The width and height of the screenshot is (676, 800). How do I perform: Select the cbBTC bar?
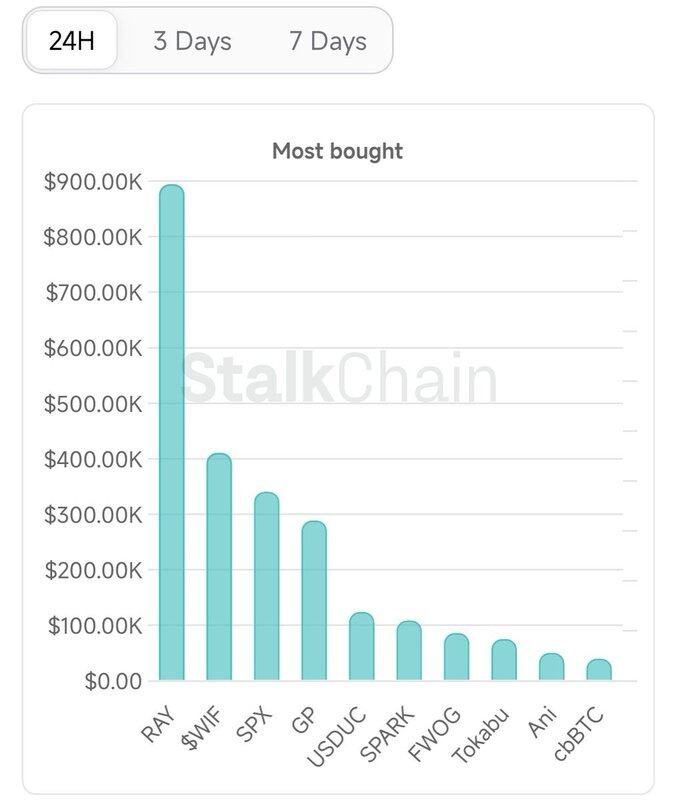click(x=599, y=670)
